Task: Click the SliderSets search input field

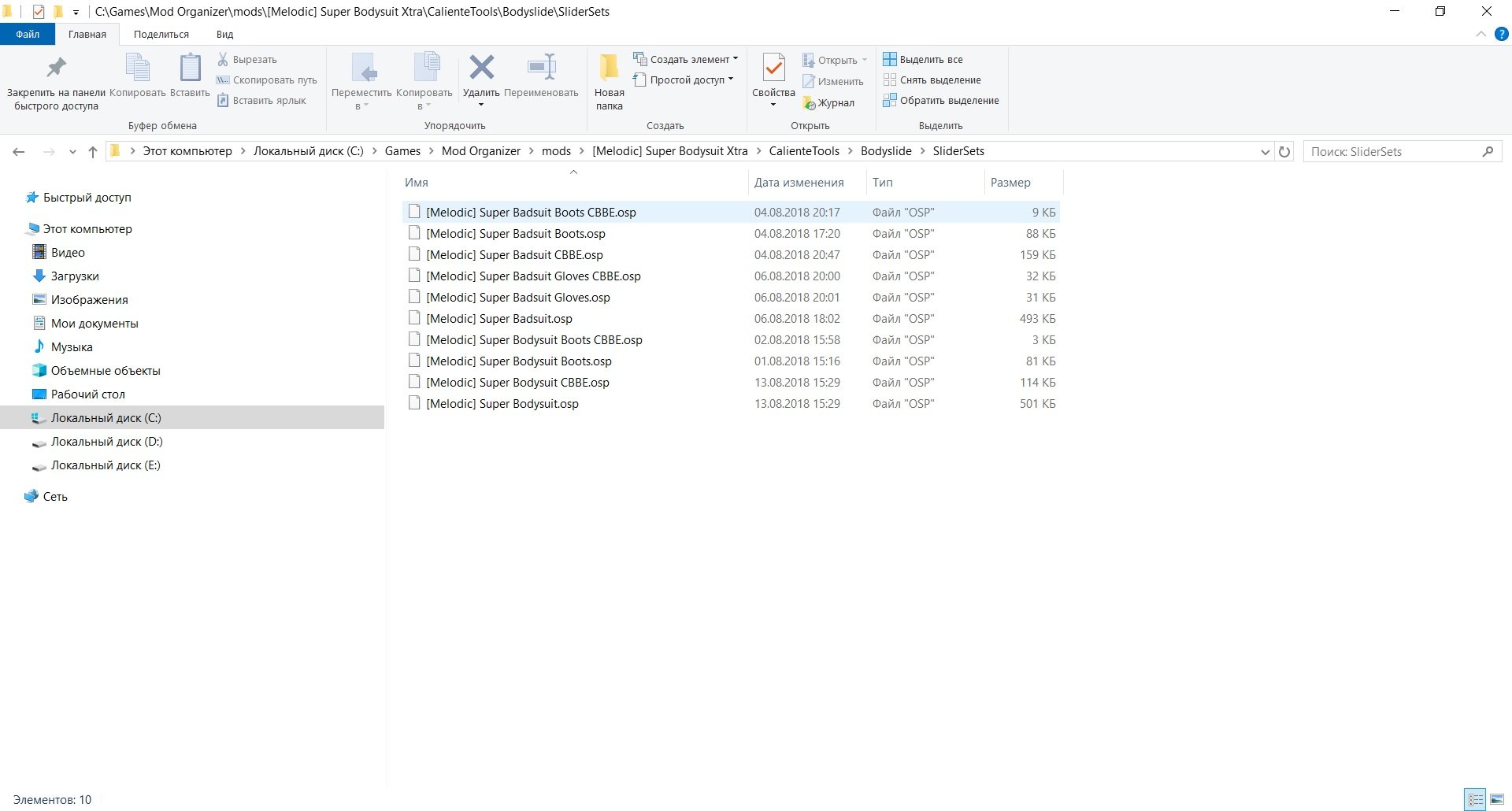Action: pyautogui.click(x=1392, y=152)
